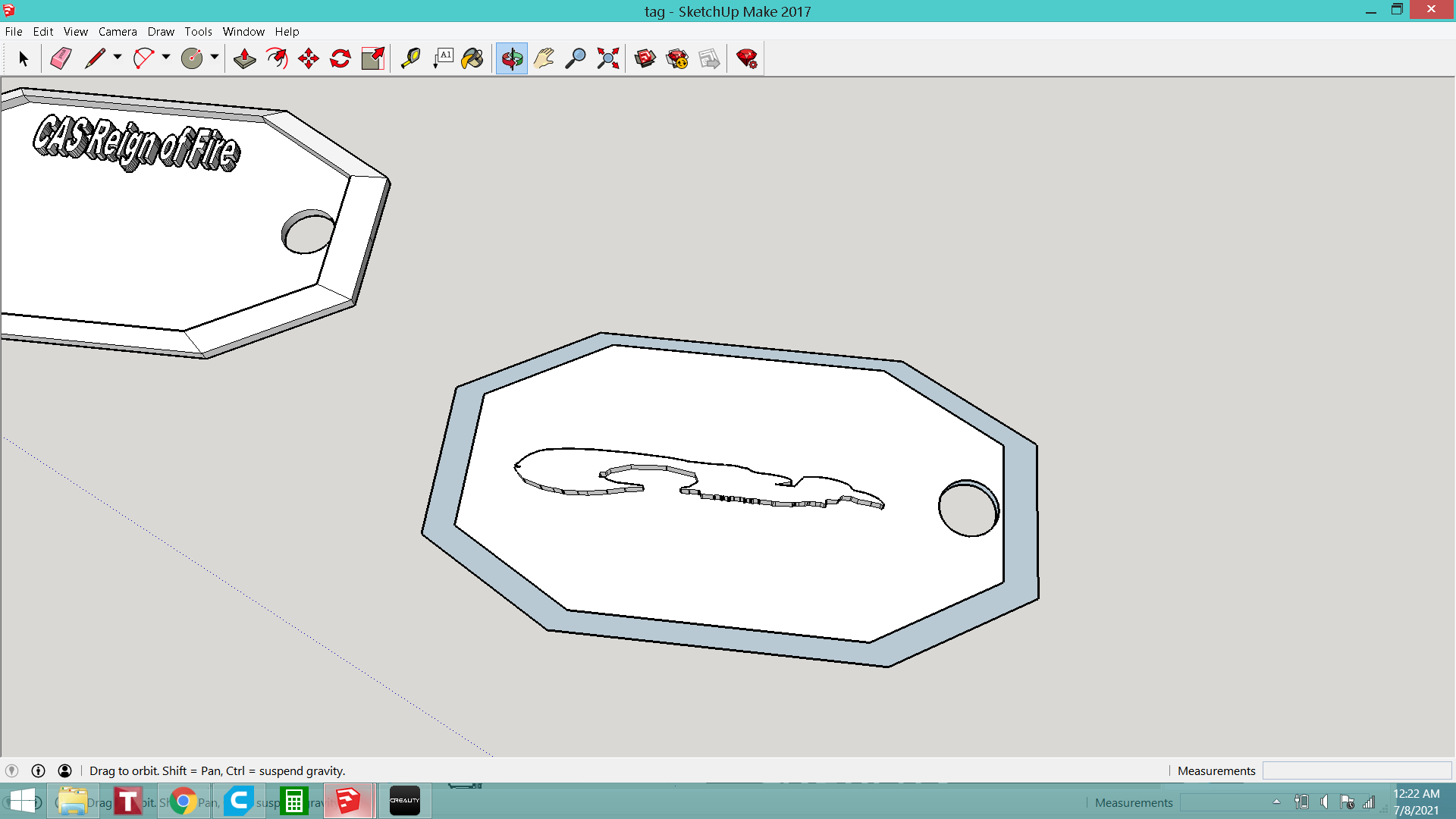
Task: Open the View menu
Action: (76, 32)
